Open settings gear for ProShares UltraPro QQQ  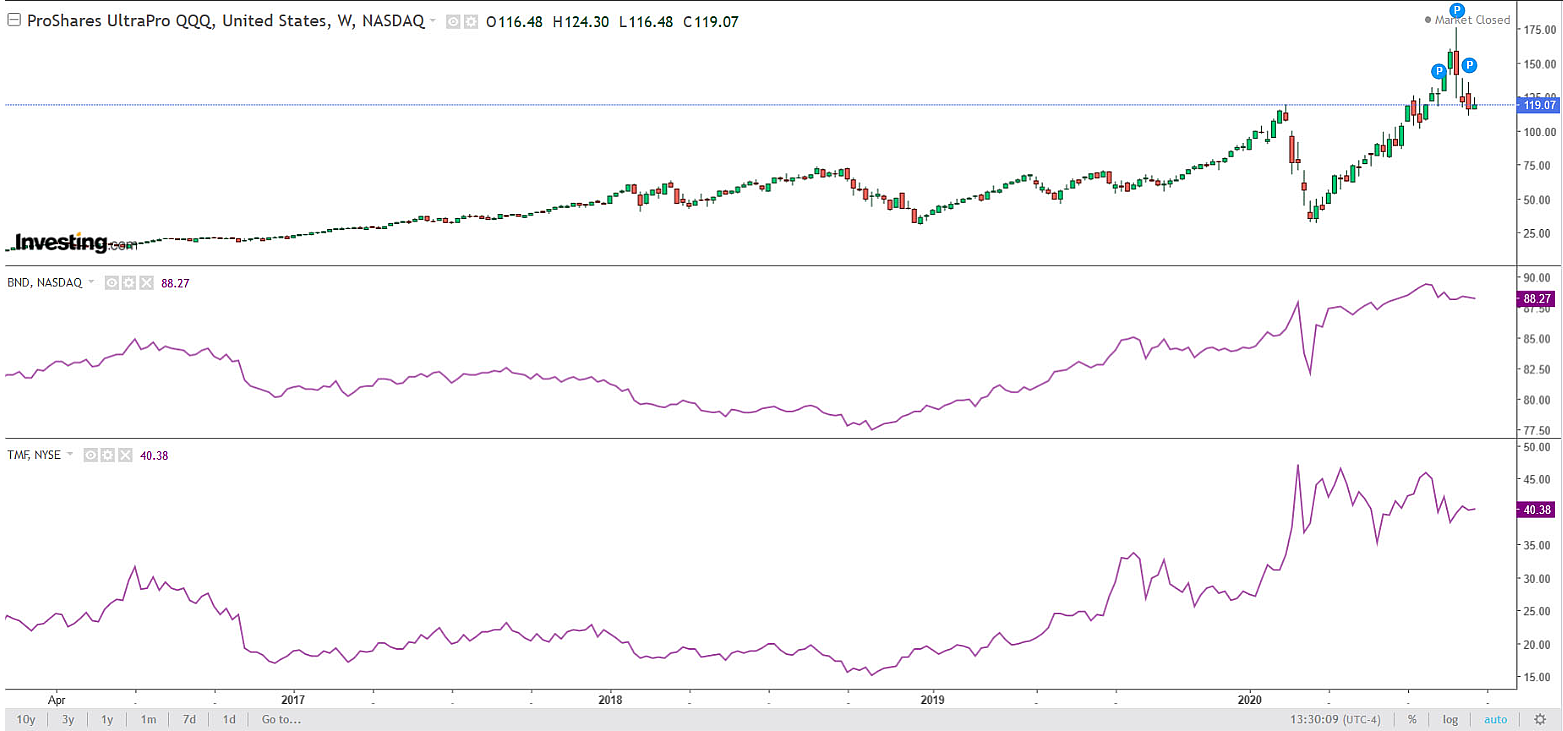(470, 21)
